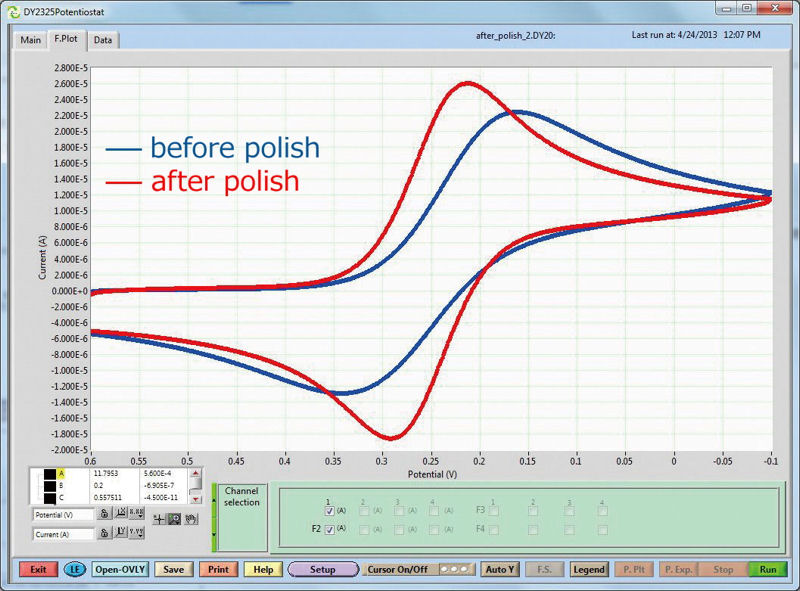This screenshot has height=591, width=800.
Task: Uncheck channel 1 checkbox in first row
Action: [x=329, y=511]
